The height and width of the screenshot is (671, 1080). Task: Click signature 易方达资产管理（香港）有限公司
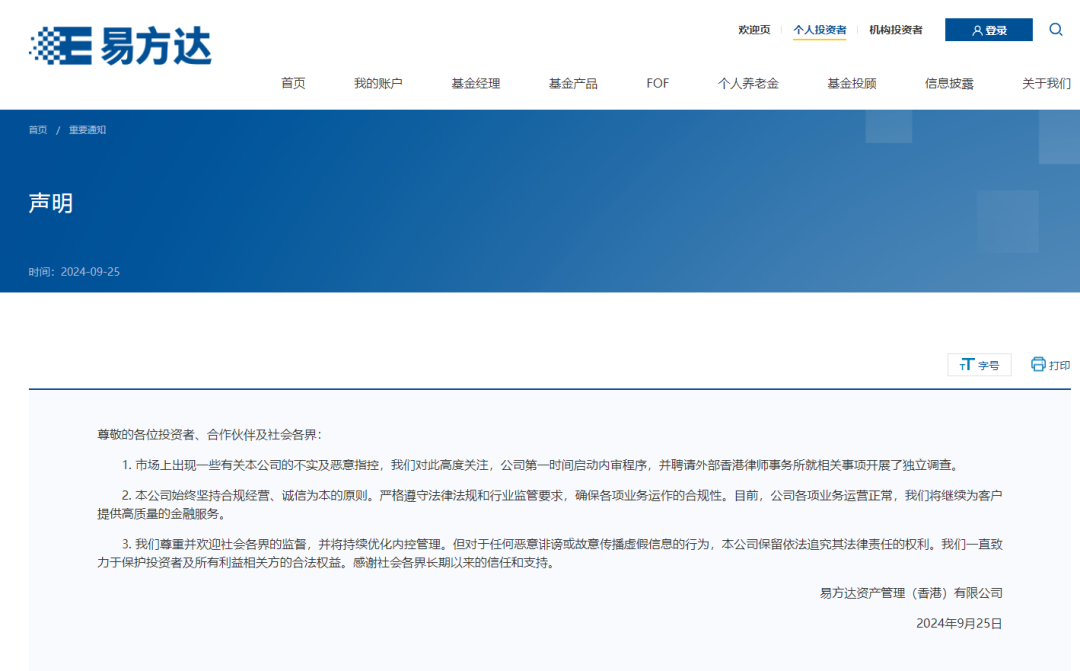pyautogui.click(x=911, y=593)
